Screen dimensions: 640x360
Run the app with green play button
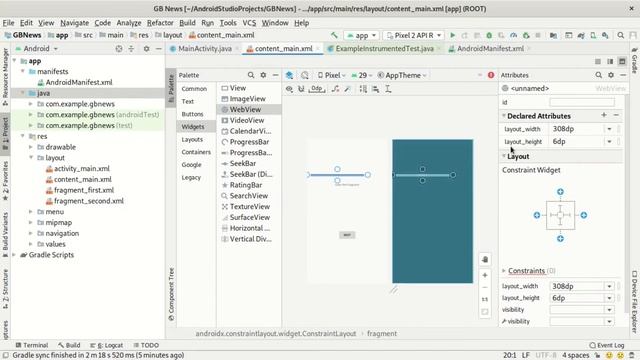click(452, 36)
